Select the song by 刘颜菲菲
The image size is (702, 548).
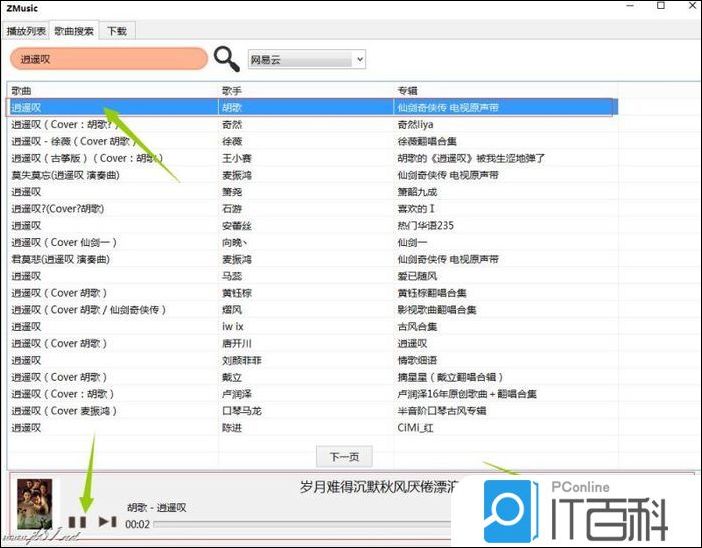[x=312, y=360]
